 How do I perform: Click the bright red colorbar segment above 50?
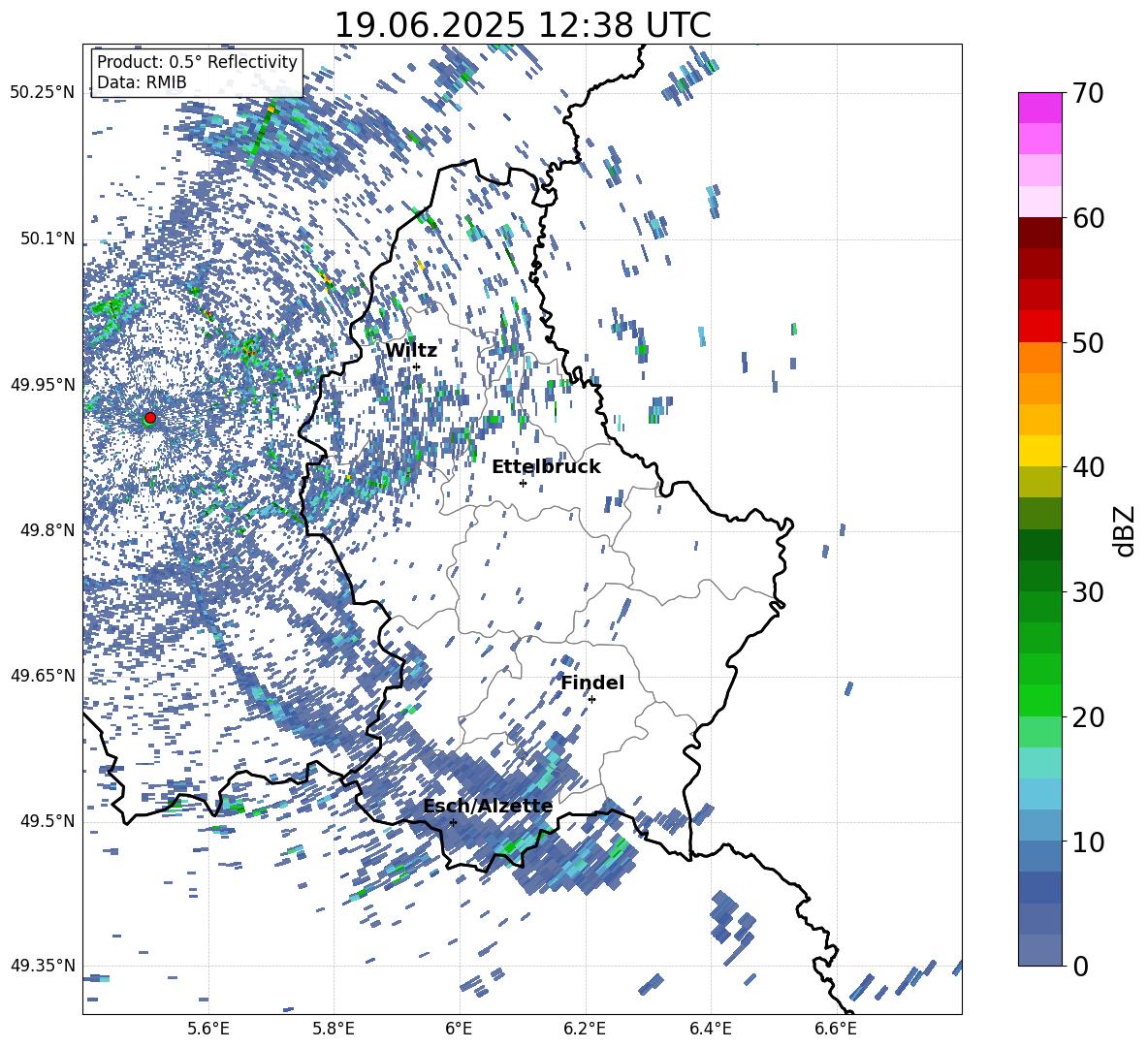tap(1039, 327)
